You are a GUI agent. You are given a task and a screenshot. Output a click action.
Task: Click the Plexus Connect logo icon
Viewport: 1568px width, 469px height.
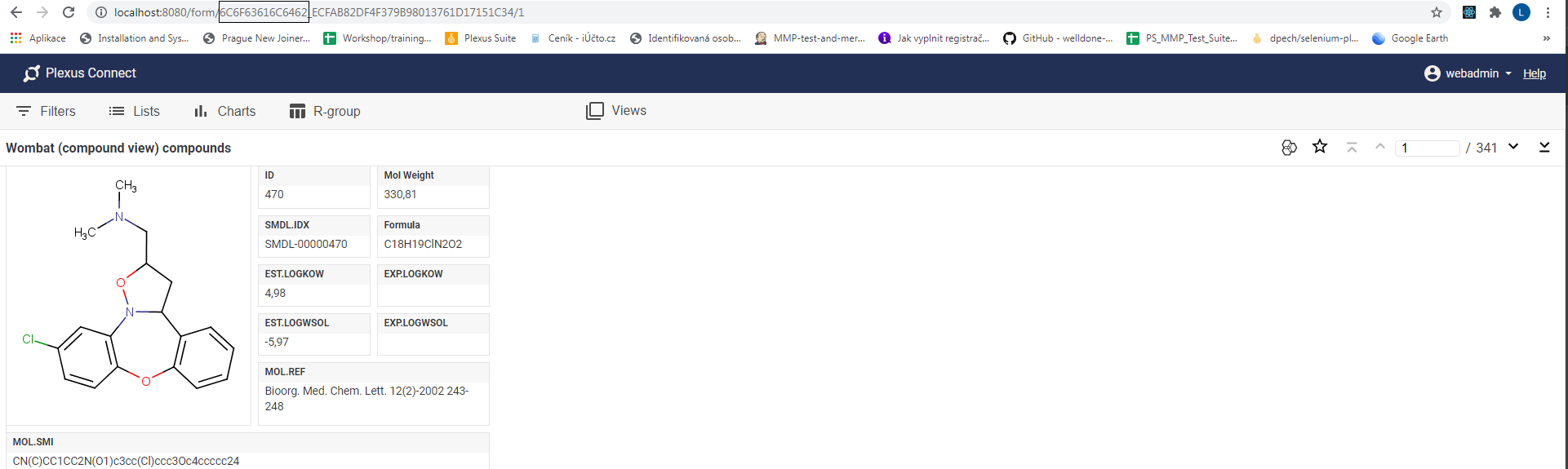tap(31, 73)
